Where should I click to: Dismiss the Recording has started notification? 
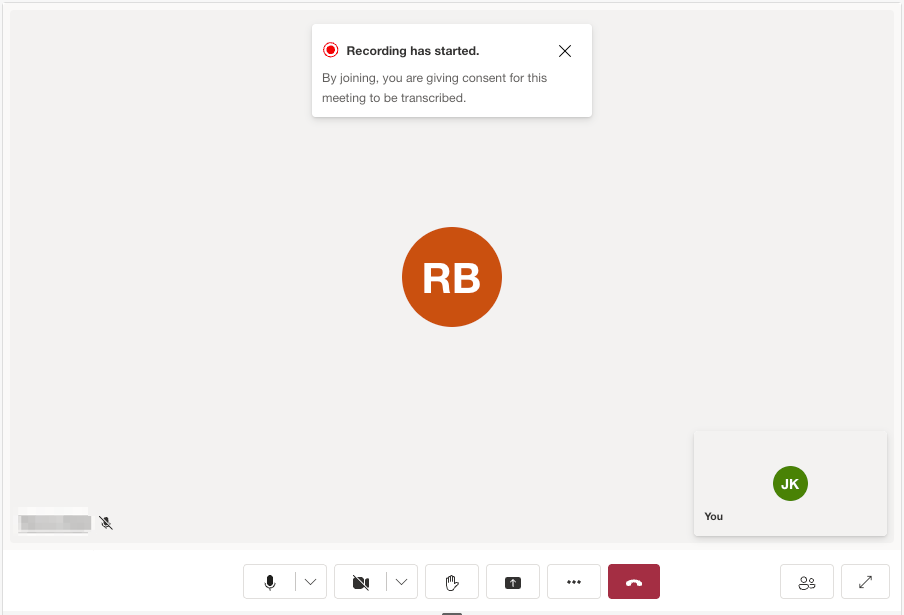565,51
